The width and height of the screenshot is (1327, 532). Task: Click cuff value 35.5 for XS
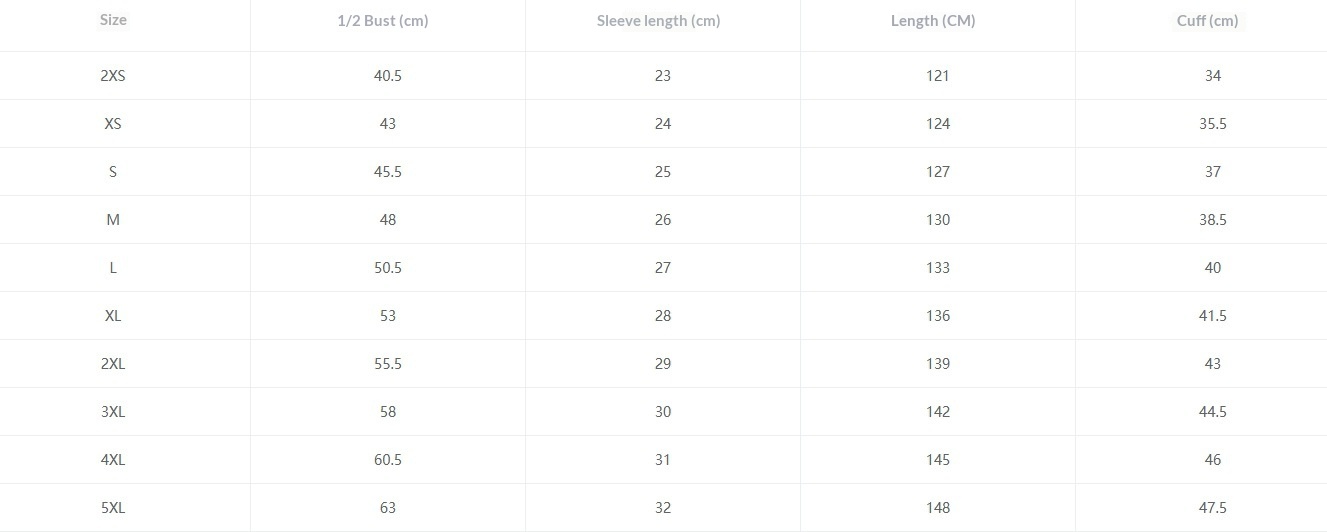[x=1213, y=124]
